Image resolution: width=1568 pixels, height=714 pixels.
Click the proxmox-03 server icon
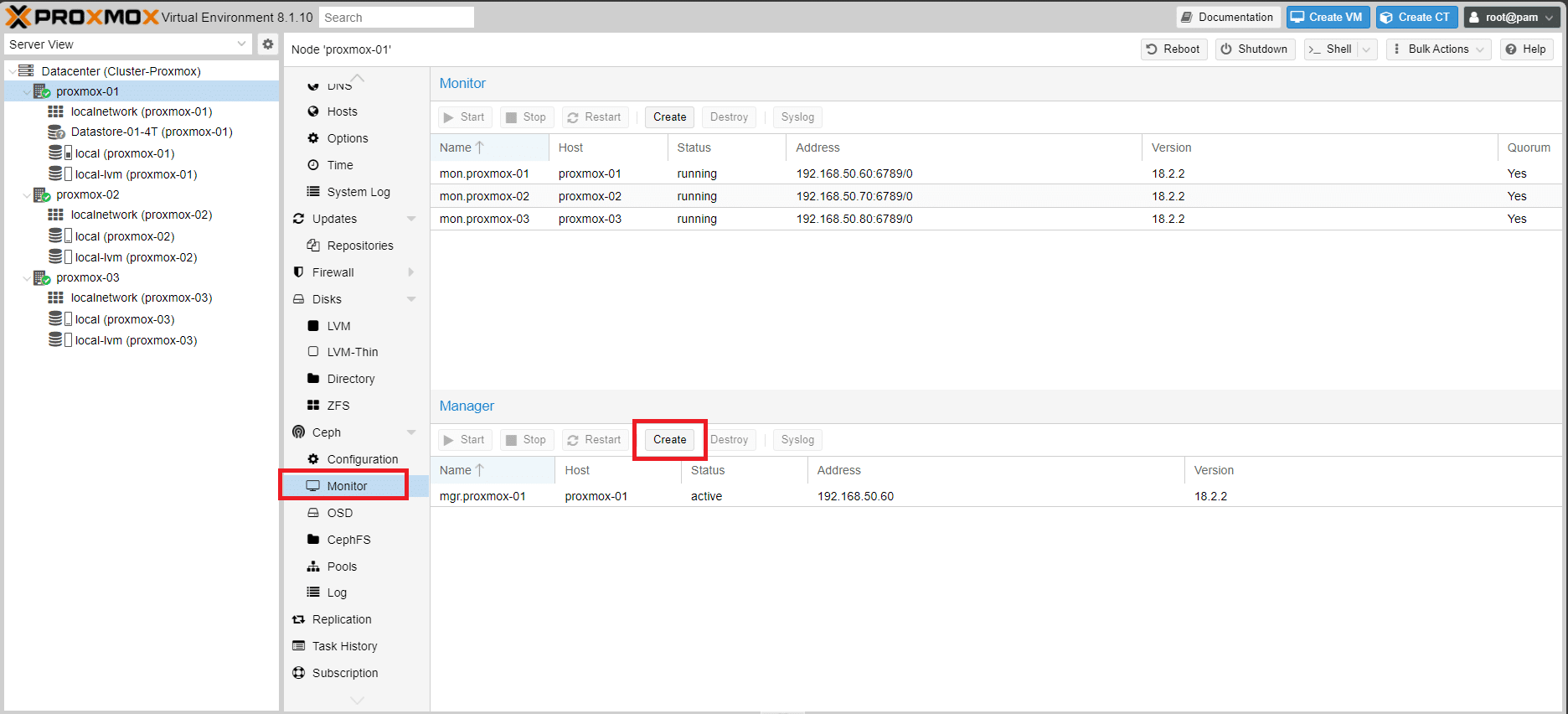coord(42,277)
